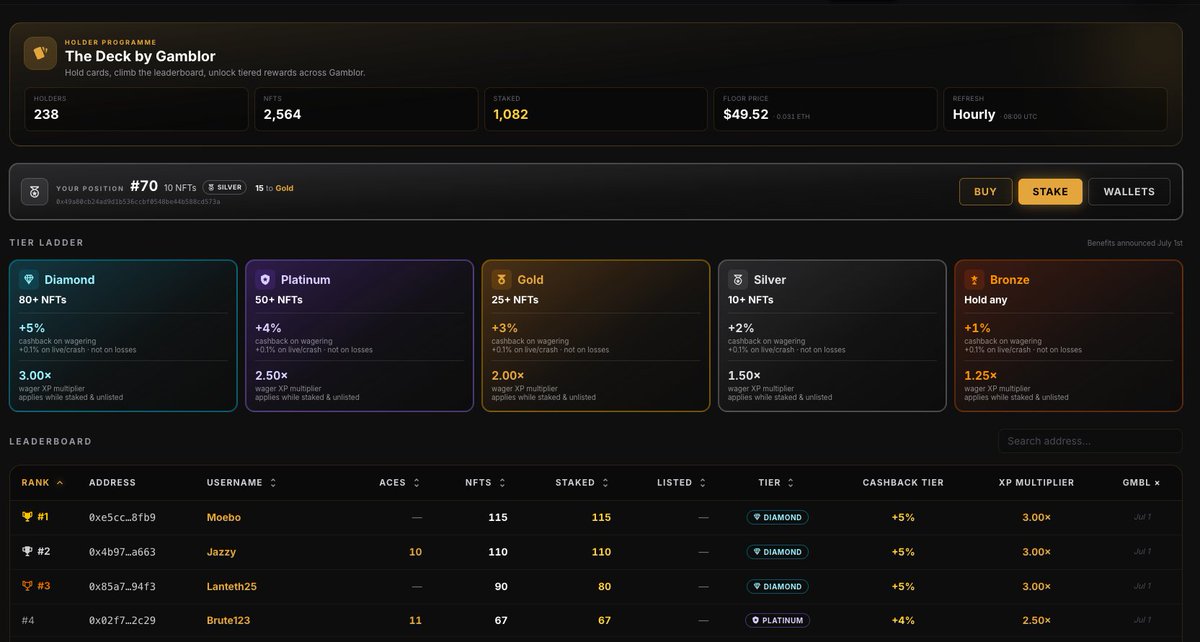Image resolution: width=1200 pixels, height=642 pixels.
Task: Click address 0xe5cc…8fb9
Action: (x=122, y=517)
